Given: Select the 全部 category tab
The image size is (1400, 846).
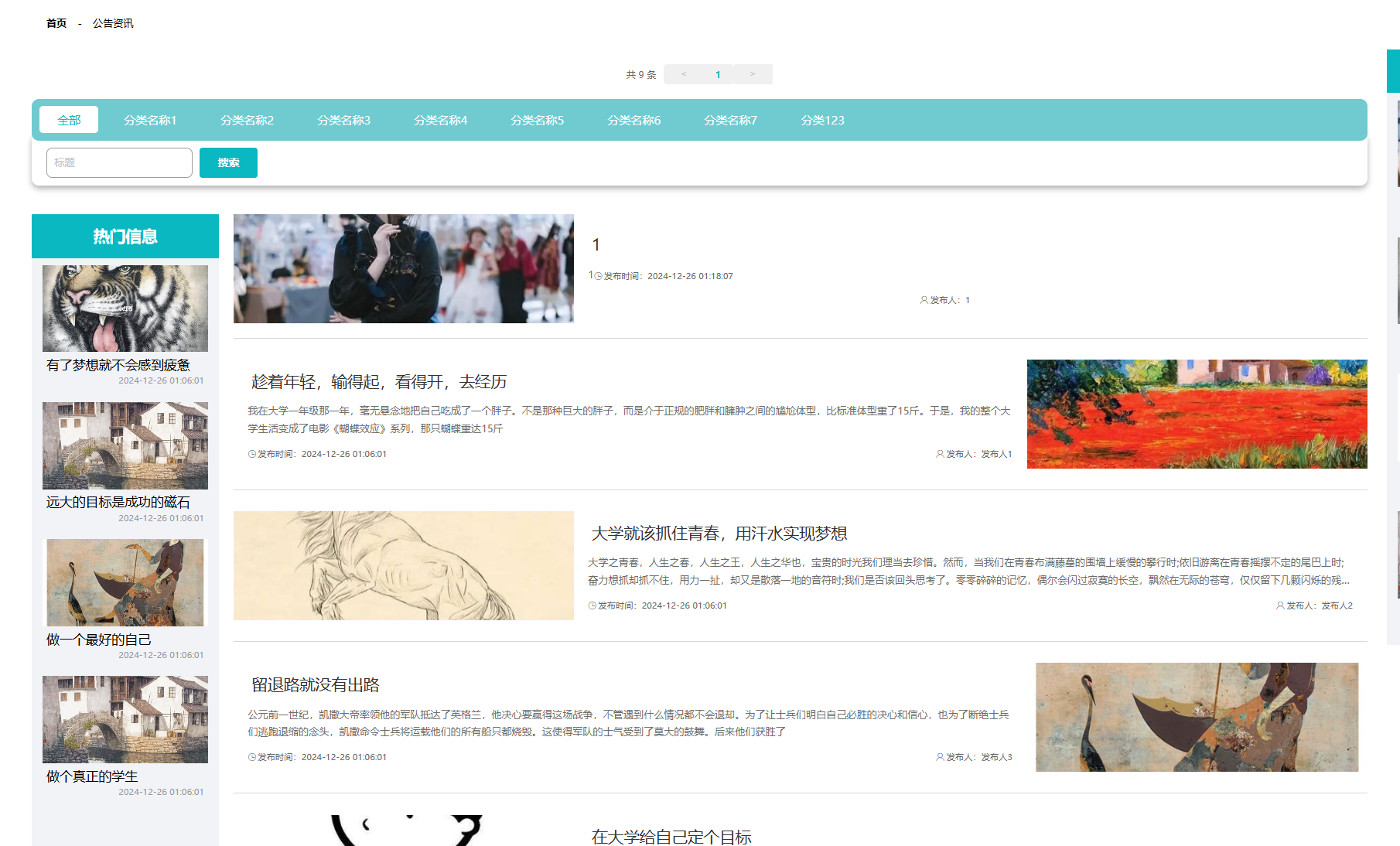Looking at the screenshot, I should [69, 120].
